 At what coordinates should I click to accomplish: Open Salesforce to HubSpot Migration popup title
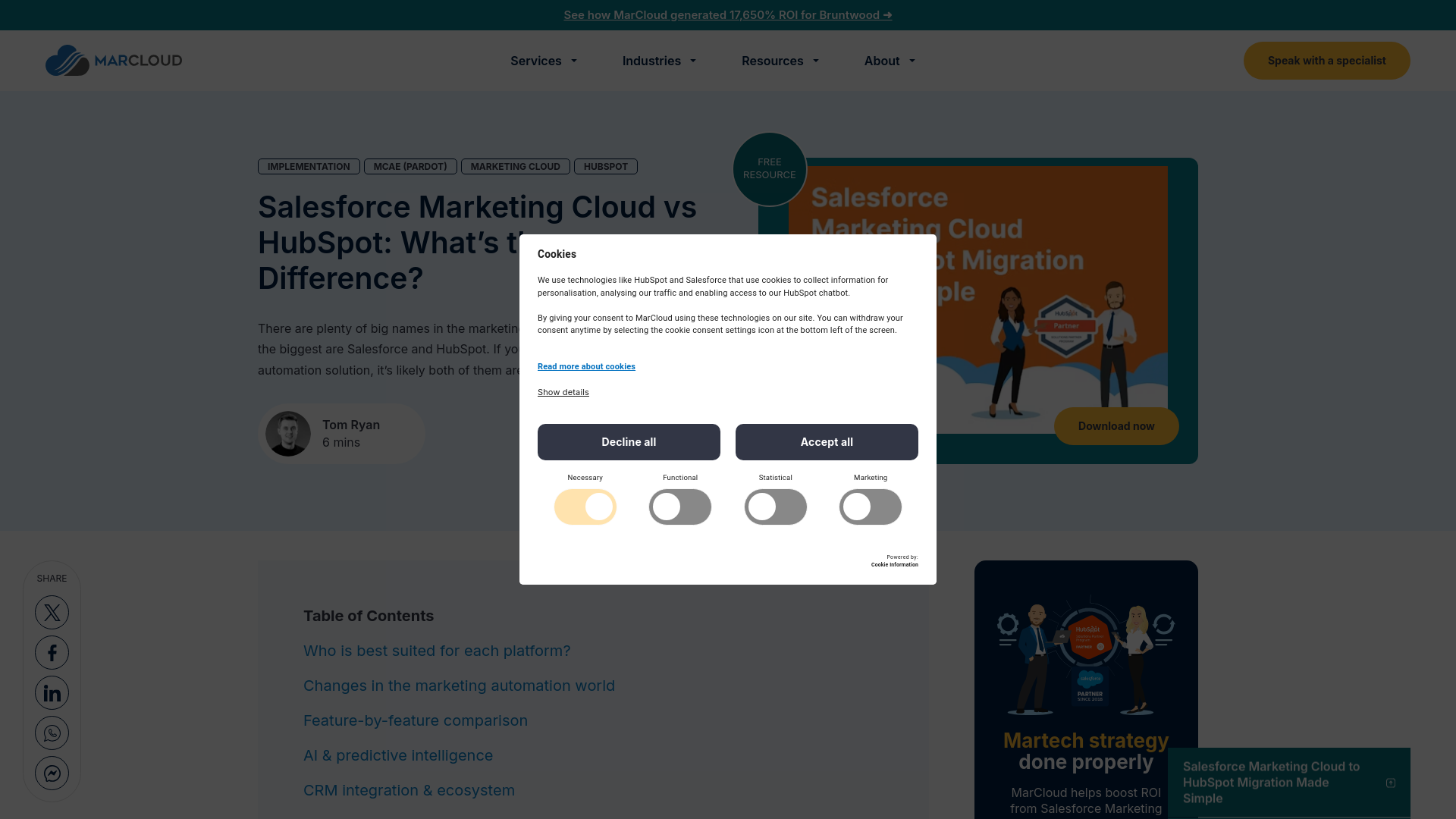1271,783
